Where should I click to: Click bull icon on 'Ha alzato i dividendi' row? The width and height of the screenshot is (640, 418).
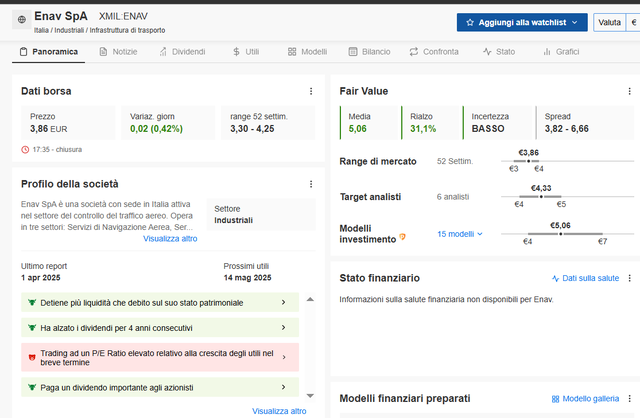[x=32, y=327]
